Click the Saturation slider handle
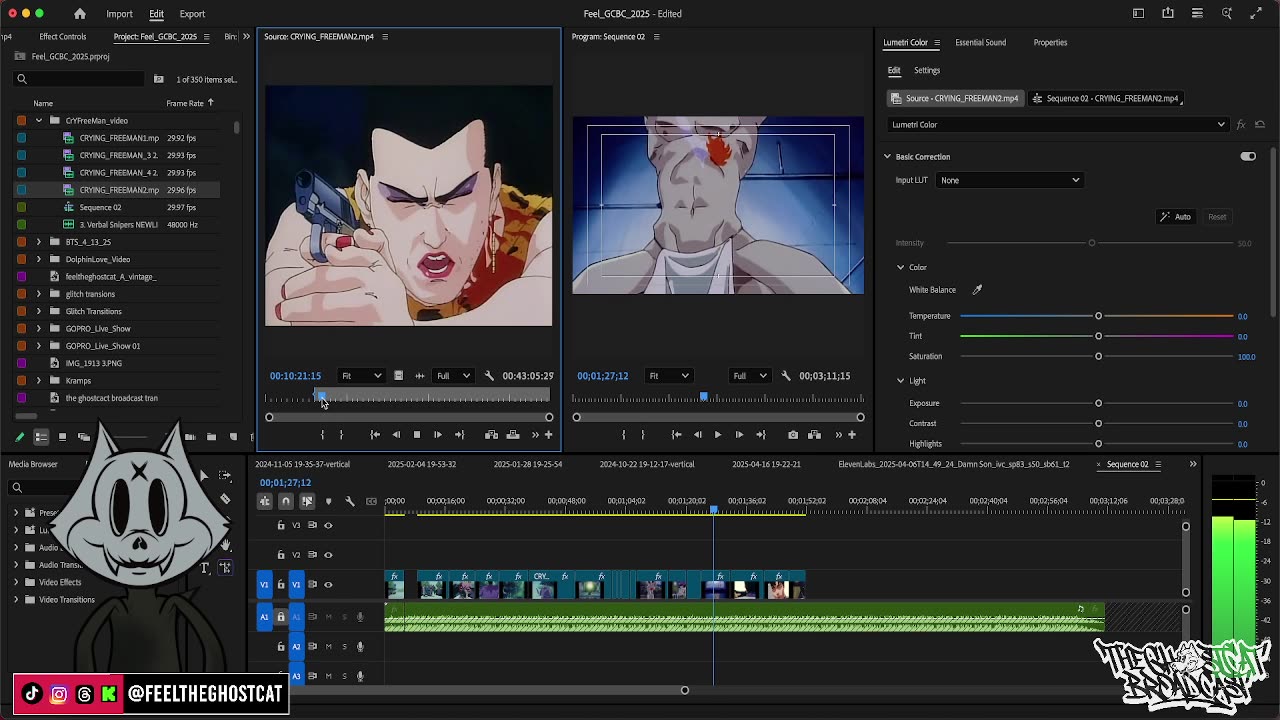 (x=1098, y=357)
